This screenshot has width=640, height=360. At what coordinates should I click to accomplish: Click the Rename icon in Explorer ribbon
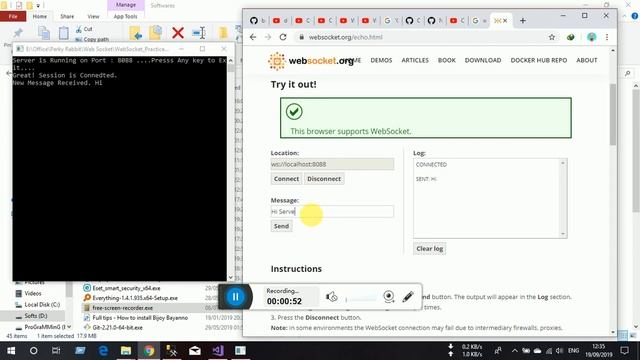199,33
